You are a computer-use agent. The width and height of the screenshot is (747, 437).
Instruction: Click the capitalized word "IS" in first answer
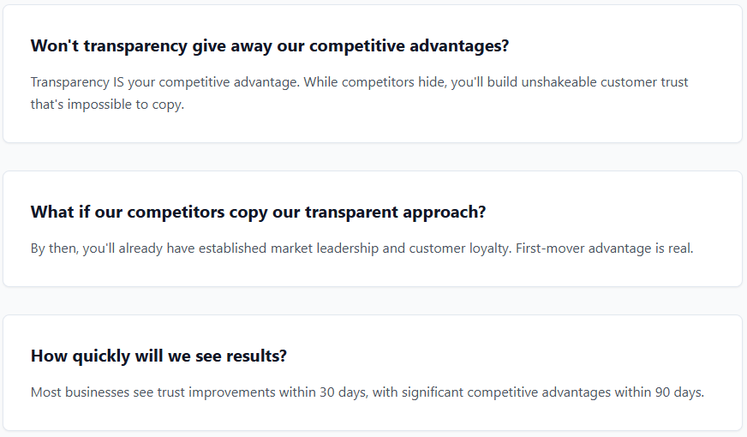tap(118, 82)
